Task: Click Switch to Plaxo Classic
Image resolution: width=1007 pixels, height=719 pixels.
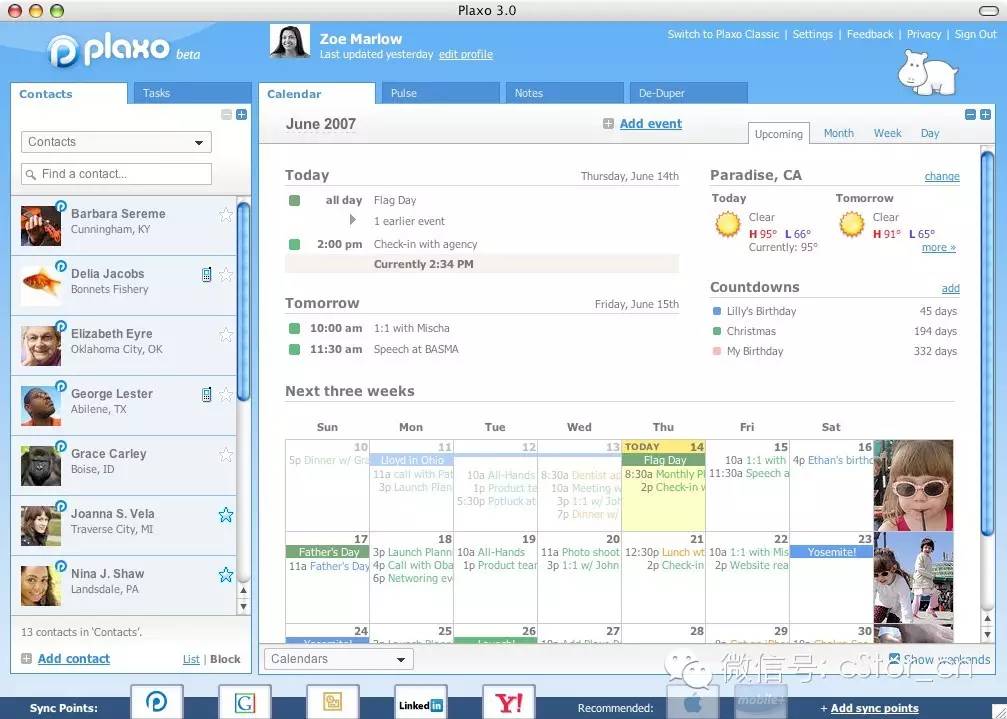Action: 723,34
